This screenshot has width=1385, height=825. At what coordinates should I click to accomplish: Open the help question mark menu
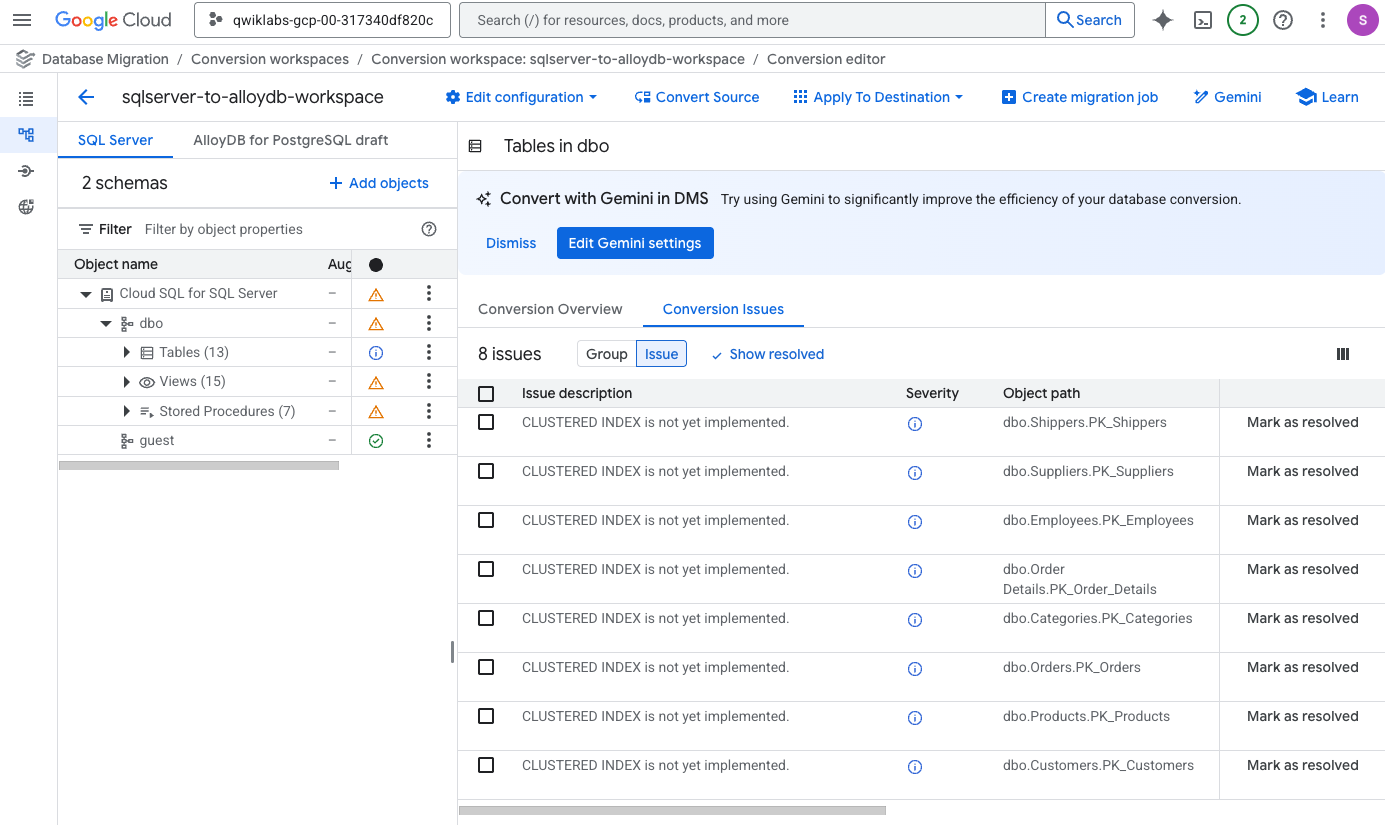(x=1283, y=20)
